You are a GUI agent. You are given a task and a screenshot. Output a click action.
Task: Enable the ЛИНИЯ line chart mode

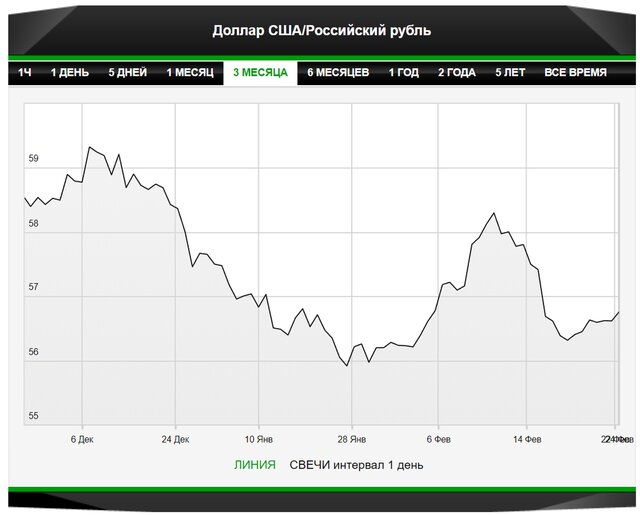click(x=254, y=465)
